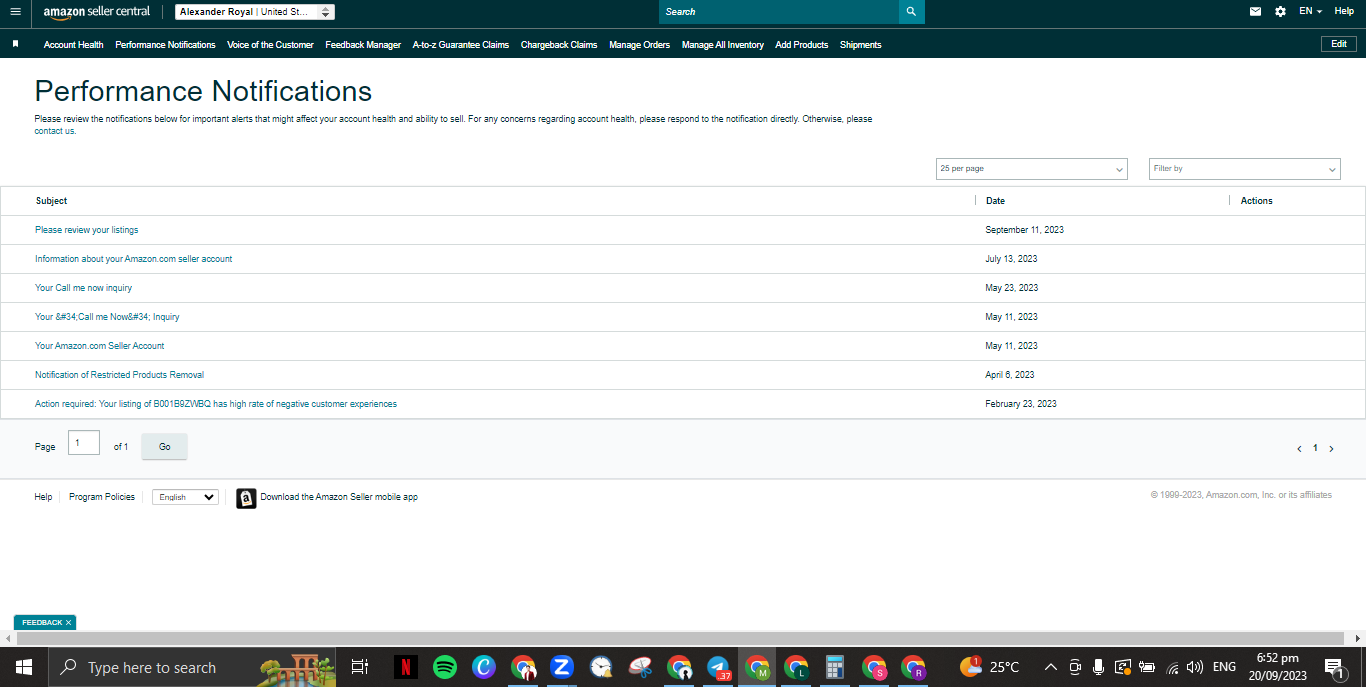Viewport: 1366px width, 687px height.
Task: Click the Amazon Seller Central logo
Action: coord(97,12)
